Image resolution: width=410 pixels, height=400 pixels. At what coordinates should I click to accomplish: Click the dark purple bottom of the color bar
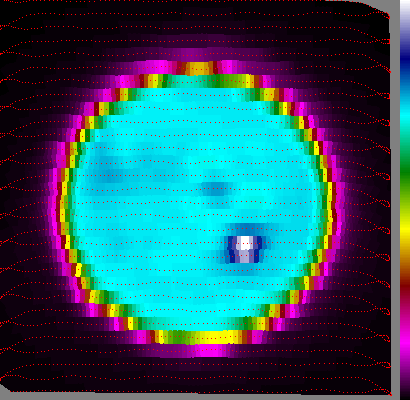405,383
